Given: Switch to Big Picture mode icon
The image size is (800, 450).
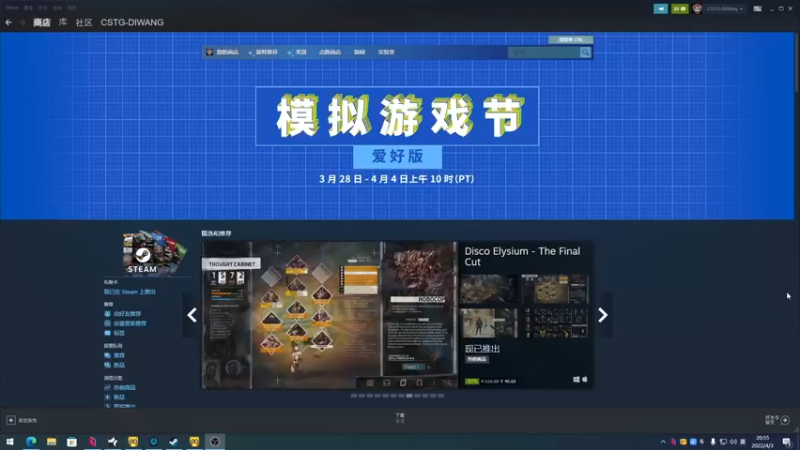Looking at the screenshot, I should pyautogui.click(x=758, y=9).
